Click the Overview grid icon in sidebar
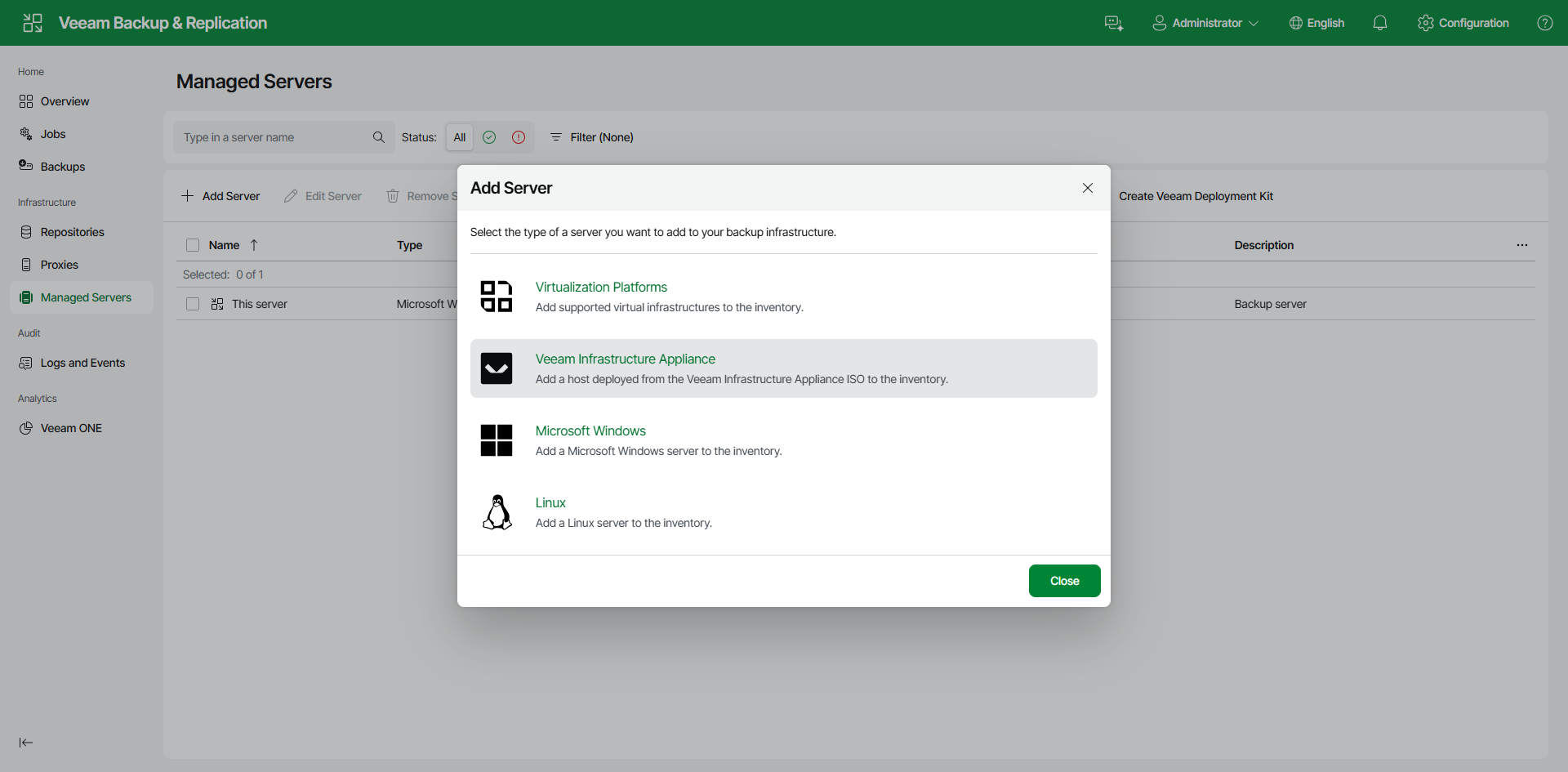This screenshot has height=772, width=1568. [x=26, y=101]
